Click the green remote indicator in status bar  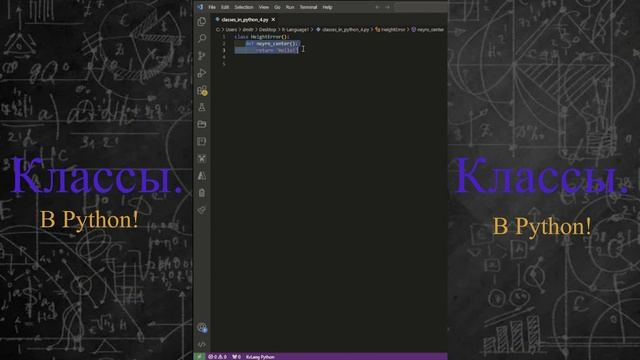tap(199, 357)
